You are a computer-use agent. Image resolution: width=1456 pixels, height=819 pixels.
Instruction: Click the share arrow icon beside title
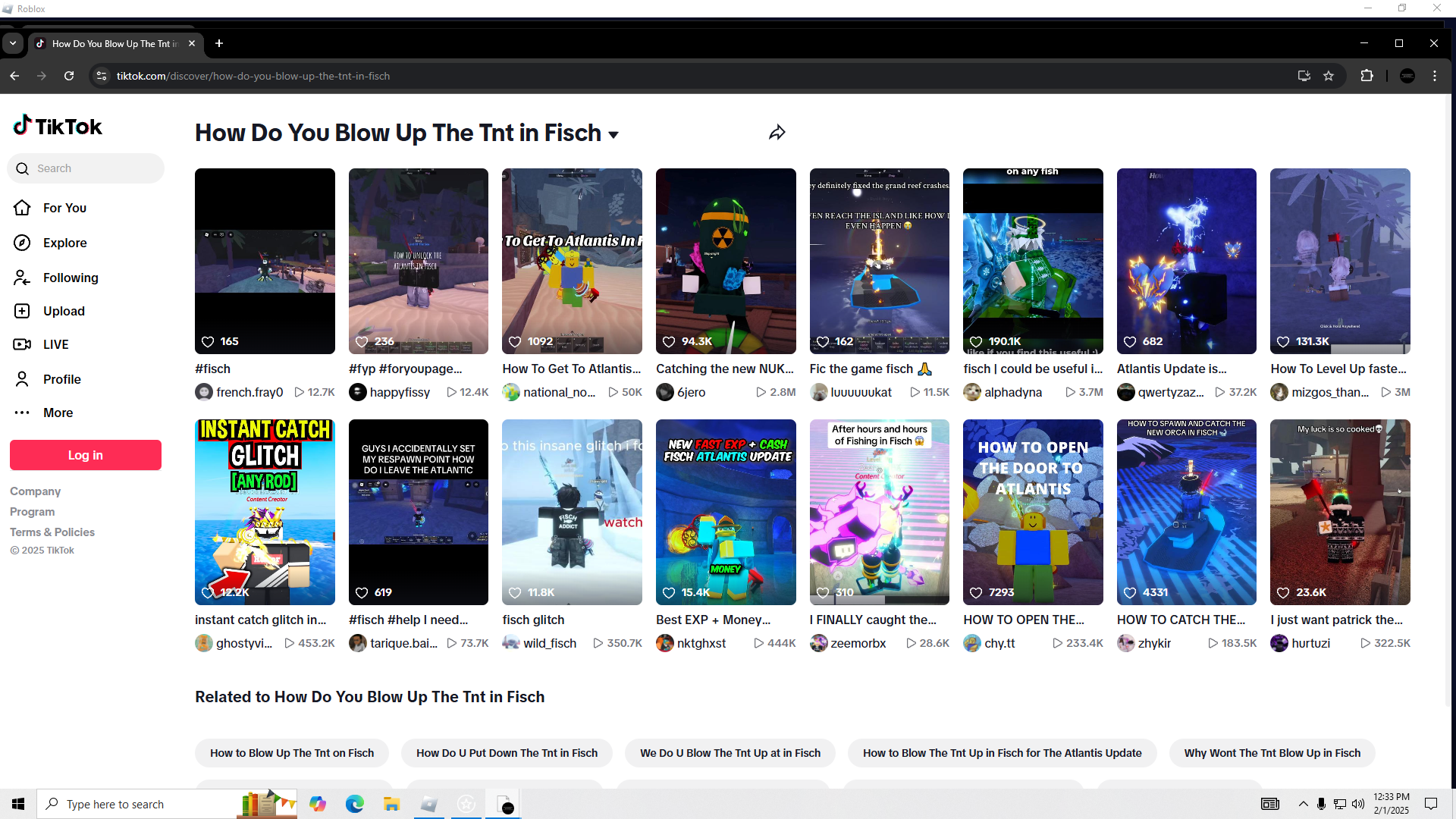coord(777,133)
